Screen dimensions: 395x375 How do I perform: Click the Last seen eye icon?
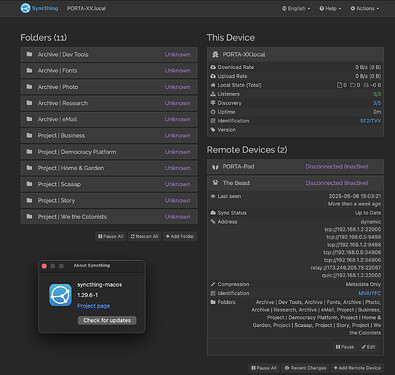[x=213, y=196]
